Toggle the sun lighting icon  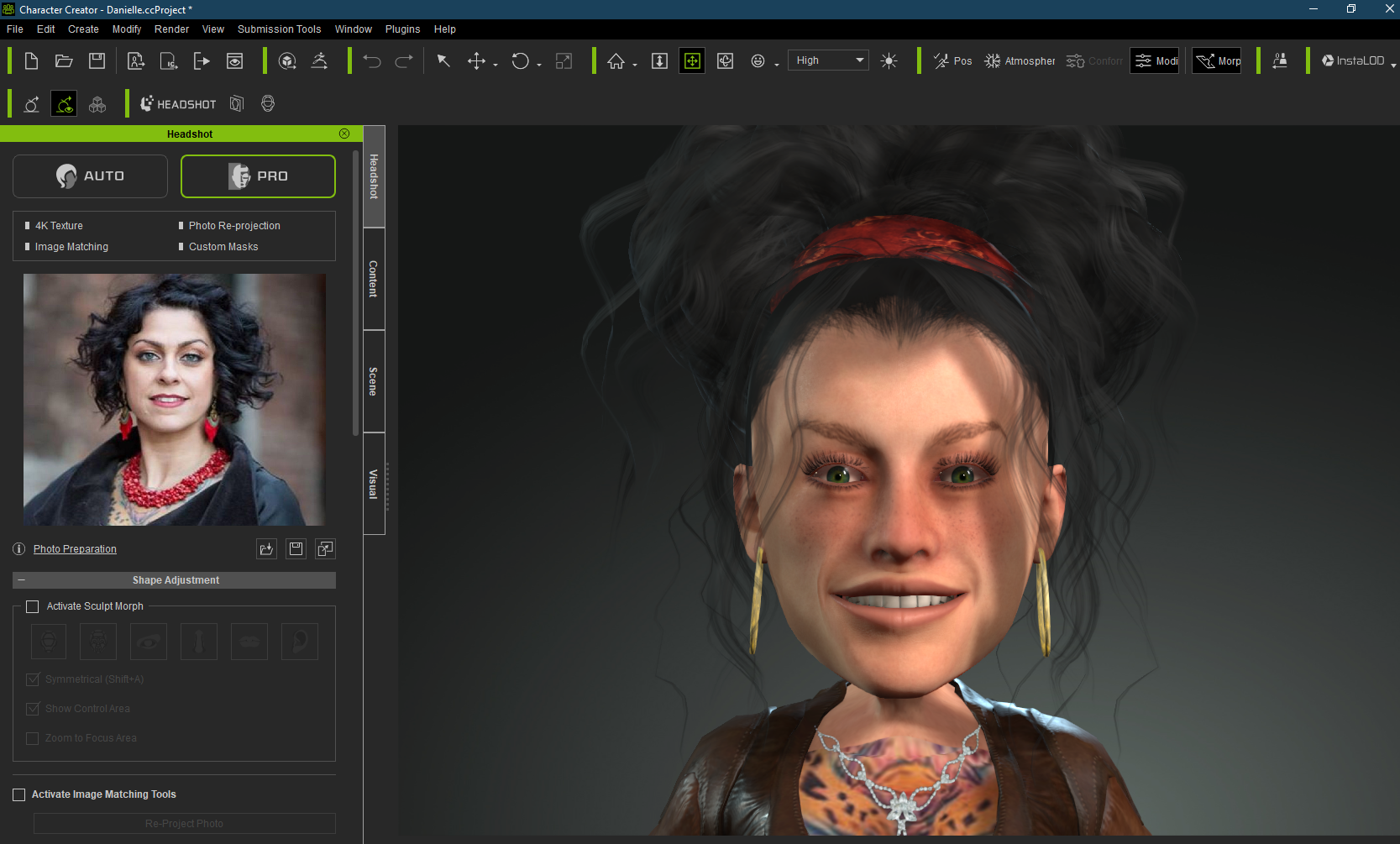(889, 60)
